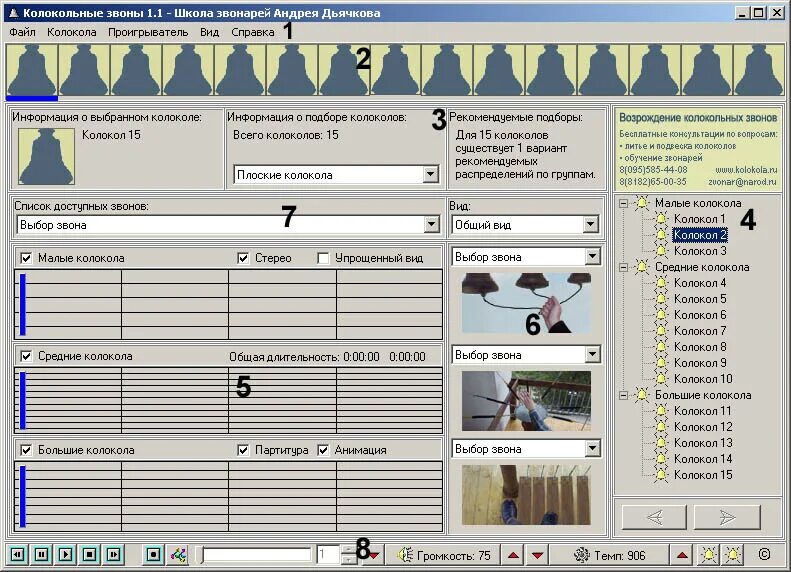
Task: Click the number field beside the slider
Action: 328,555
